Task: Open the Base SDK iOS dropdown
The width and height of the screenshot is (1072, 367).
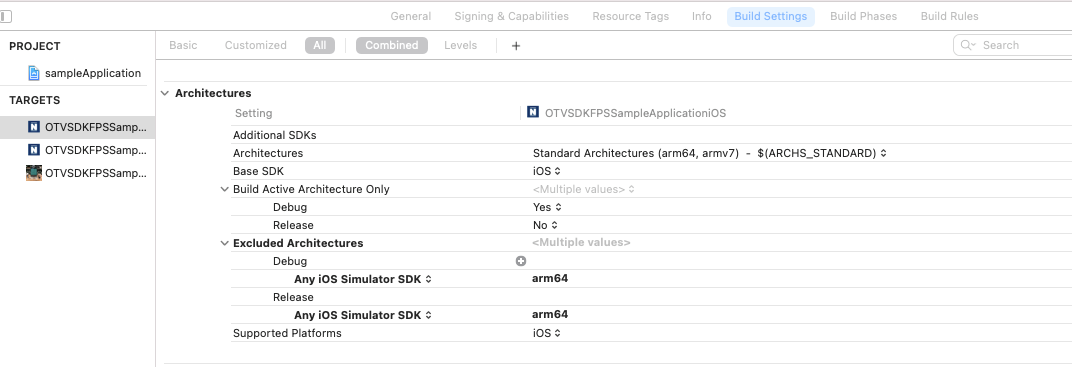Action: coord(547,171)
